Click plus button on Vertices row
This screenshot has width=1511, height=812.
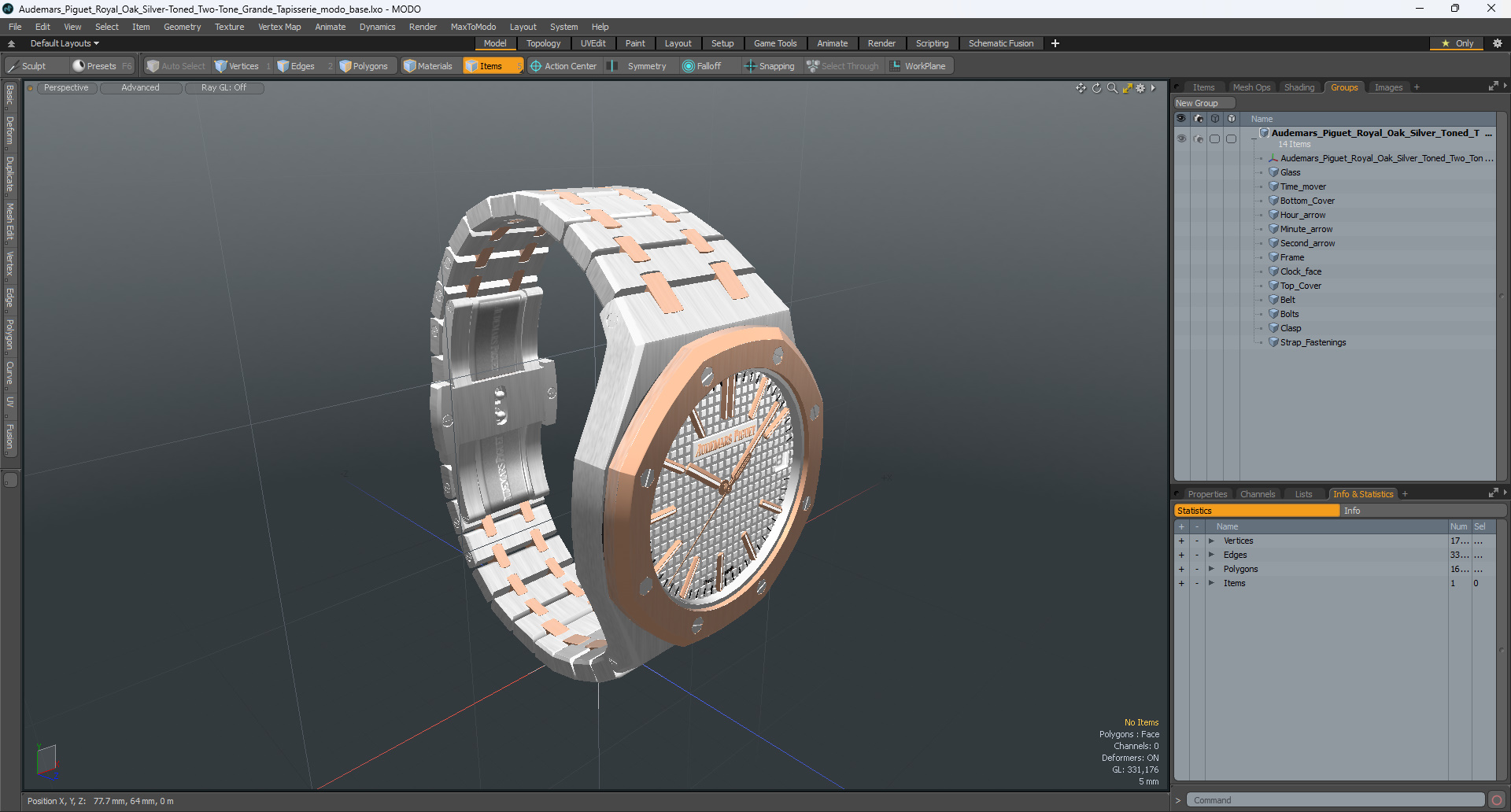(x=1181, y=541)
